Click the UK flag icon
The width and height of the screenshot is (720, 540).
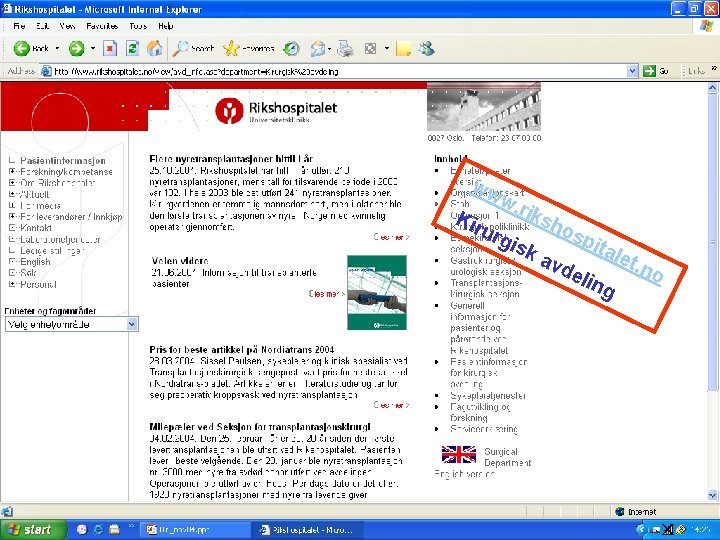pos(458,455)
